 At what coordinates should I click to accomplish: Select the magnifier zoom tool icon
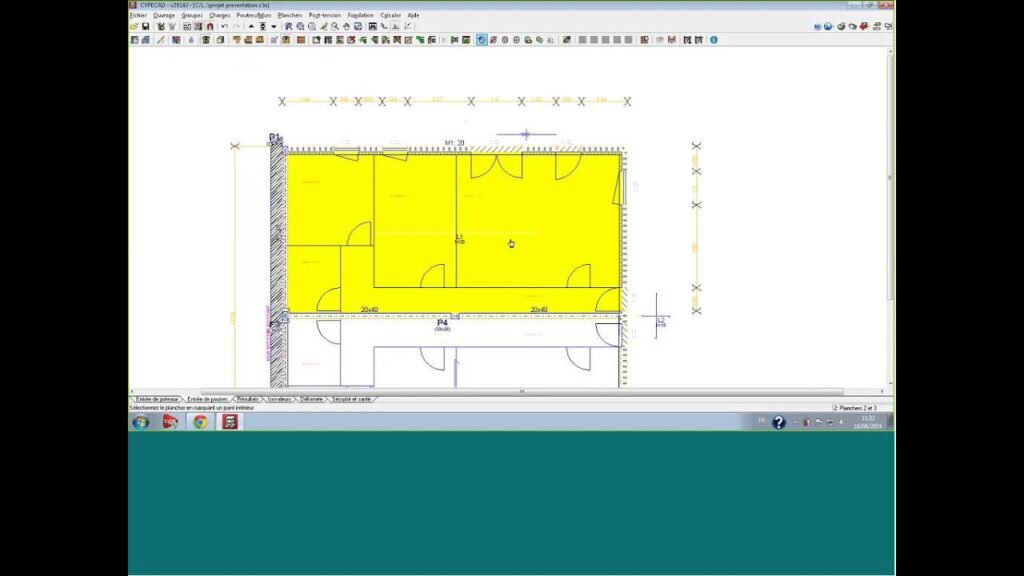[x=312, y=27]
